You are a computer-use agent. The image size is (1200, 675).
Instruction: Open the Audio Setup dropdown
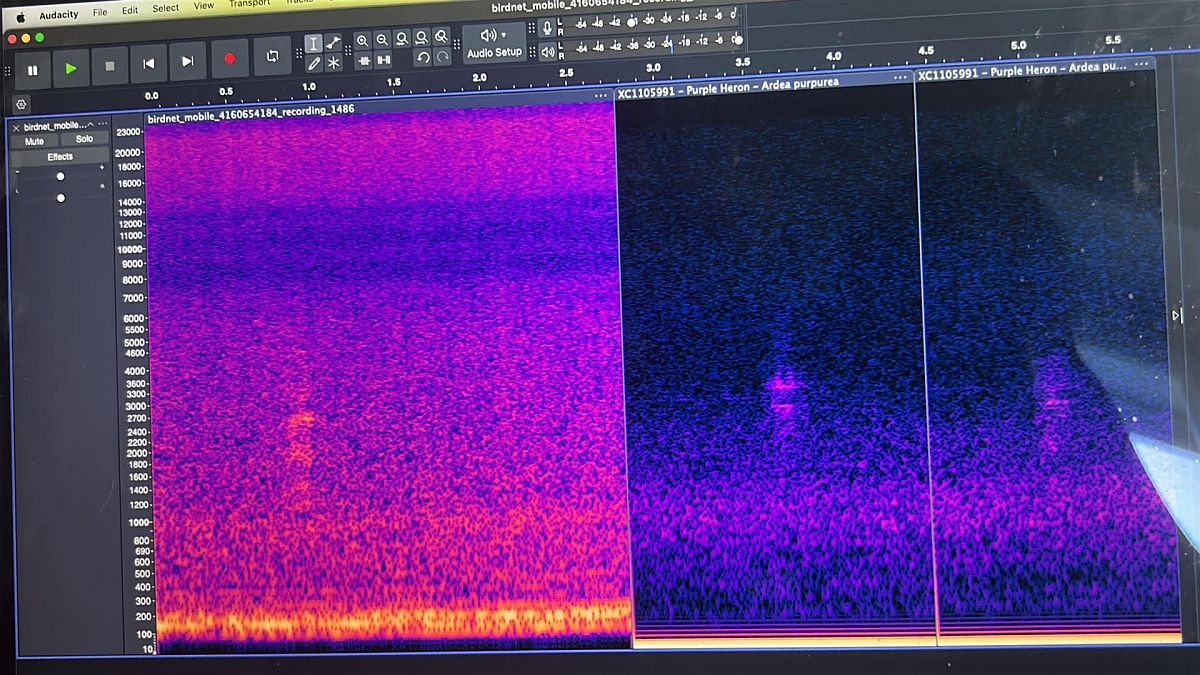coord(495,43)
